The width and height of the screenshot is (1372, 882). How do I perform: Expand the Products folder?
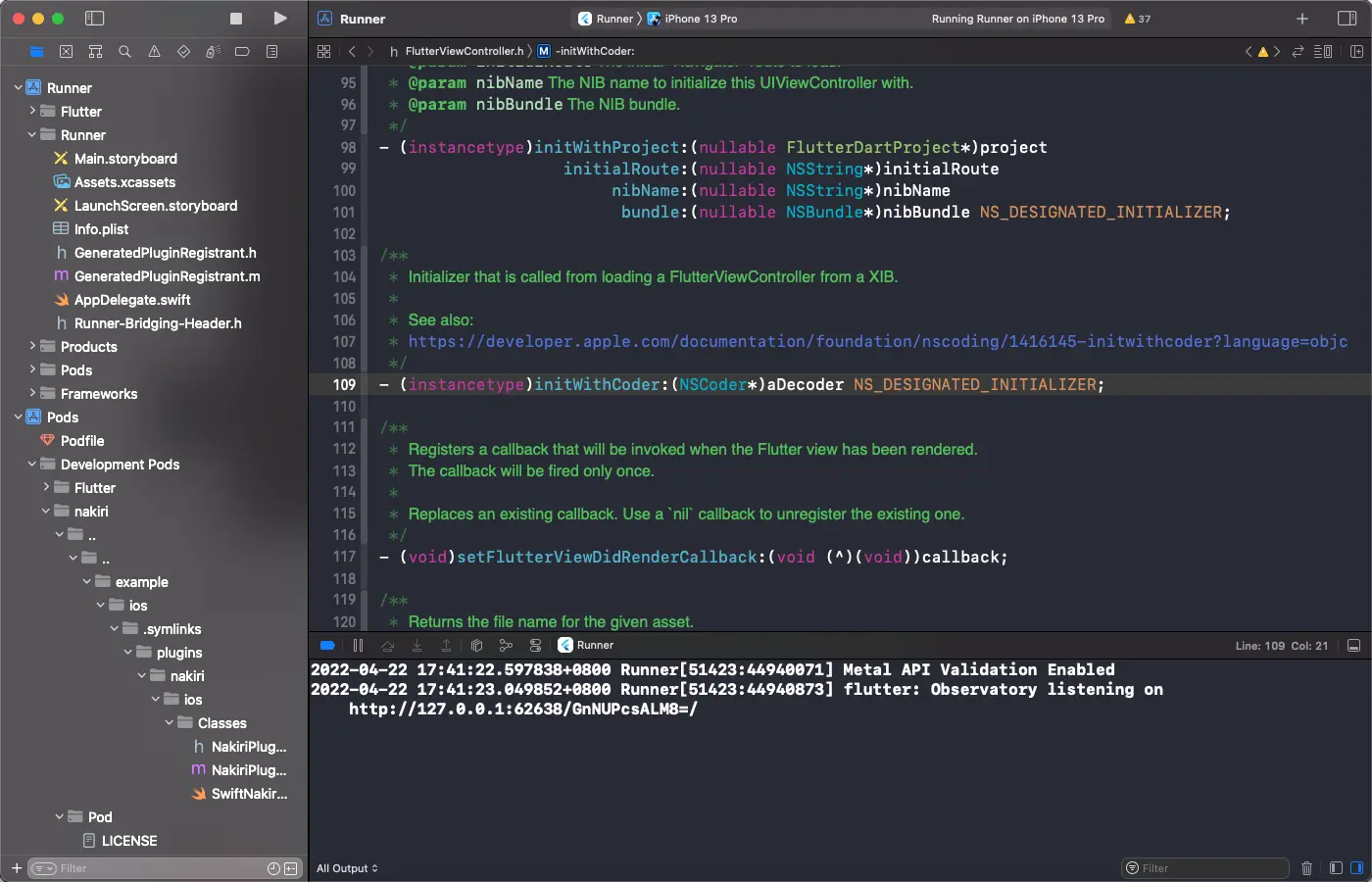[32, 347]
